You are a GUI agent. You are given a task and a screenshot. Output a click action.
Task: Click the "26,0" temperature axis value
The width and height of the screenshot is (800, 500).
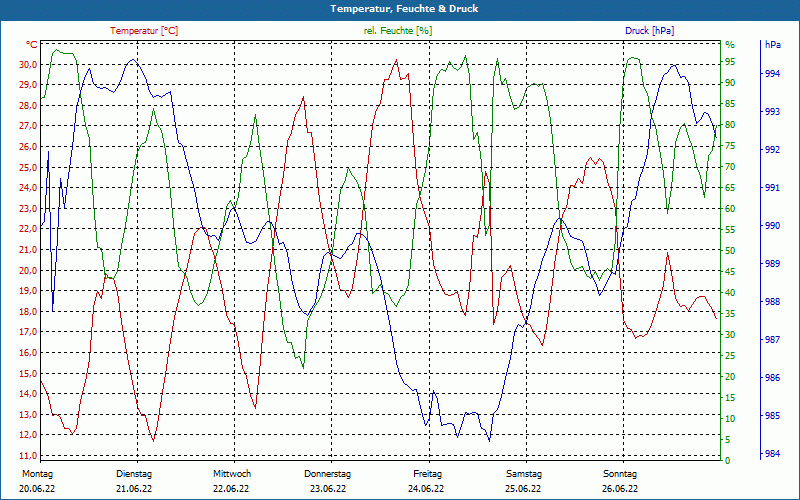28,146
